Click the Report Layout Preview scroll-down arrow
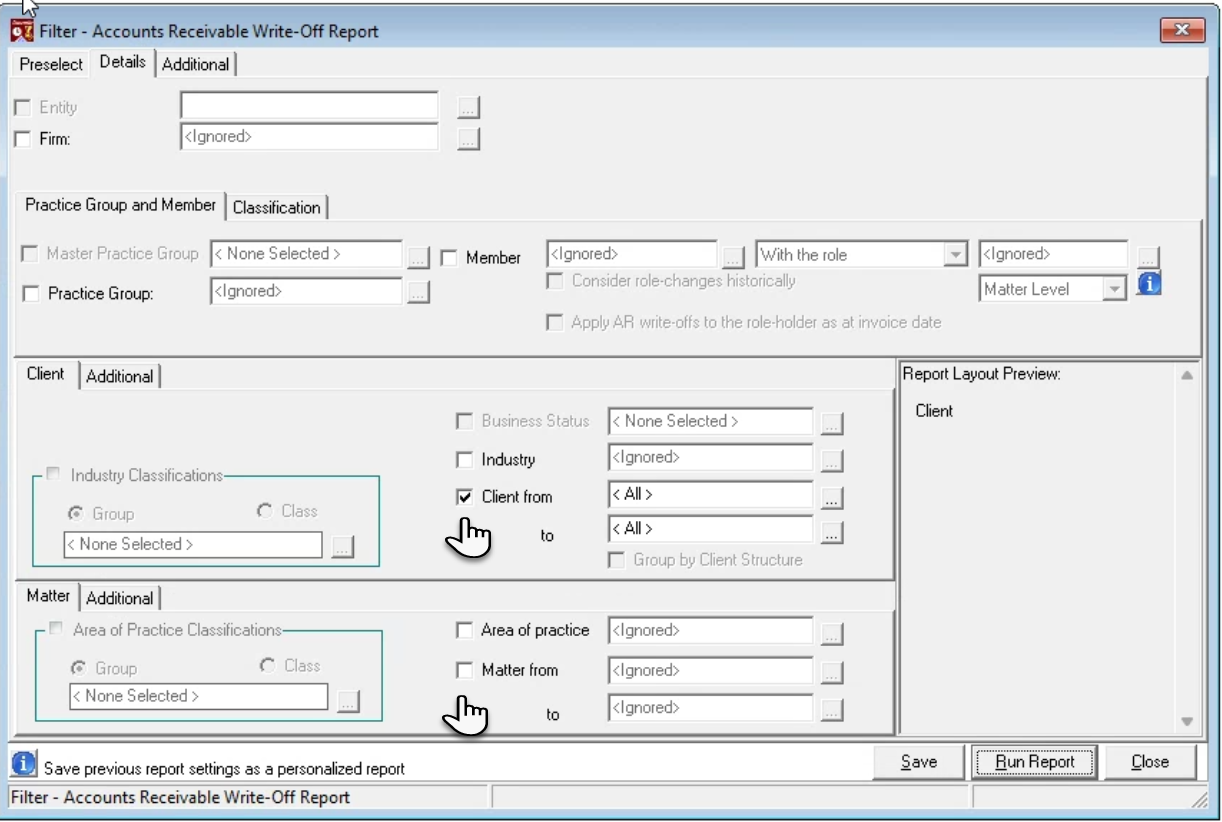Screen dimensions: 1222x822 coord(1187,721)
